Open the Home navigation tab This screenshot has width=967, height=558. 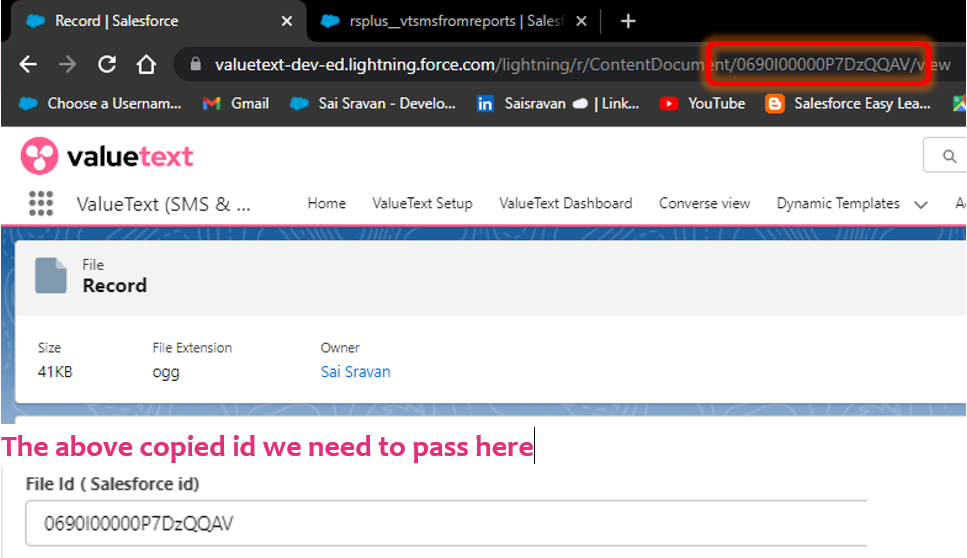tap(326, 203)
